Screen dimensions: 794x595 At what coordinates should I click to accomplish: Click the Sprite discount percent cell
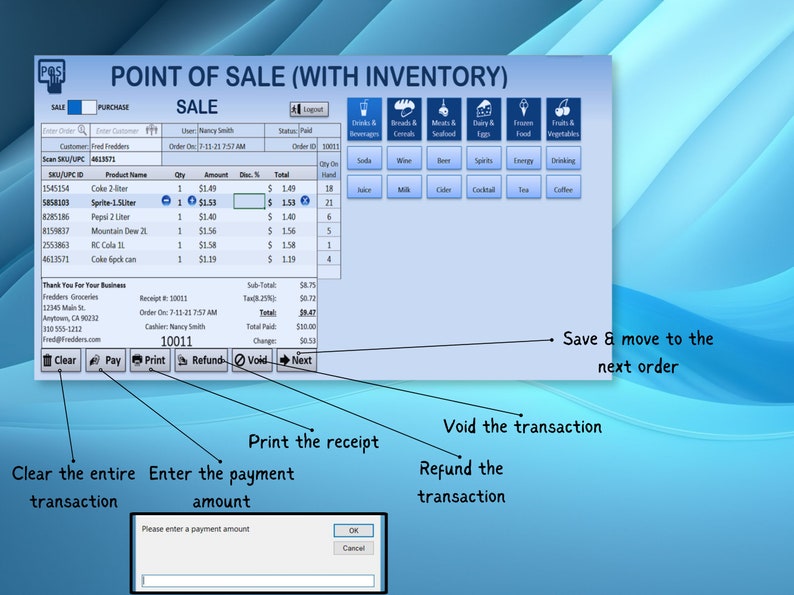click(249, 202)
